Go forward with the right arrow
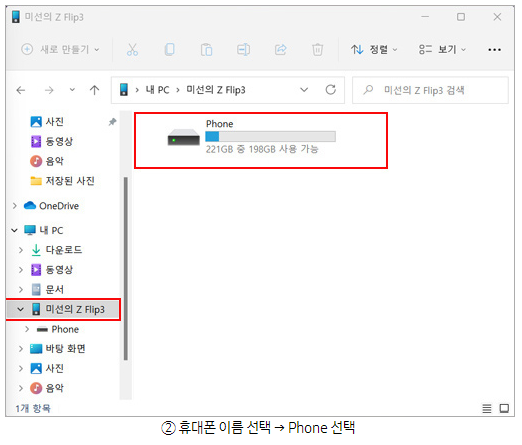522x445 pixels. pyautogui.click(x=49, y=90)
